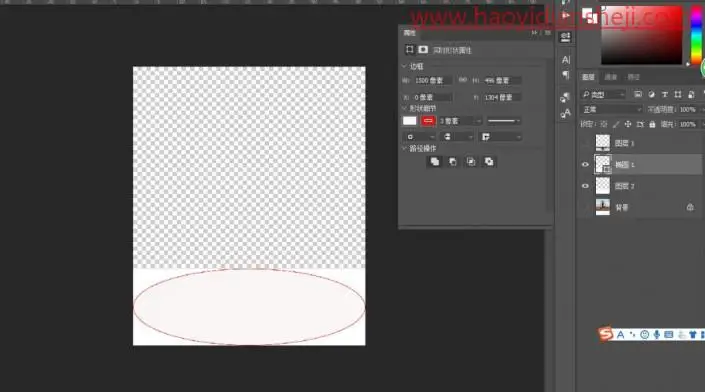This screenshot has width=705, height=392.
Task: Open the layer filter type dropdown
Action: click(x=603, y=94)
